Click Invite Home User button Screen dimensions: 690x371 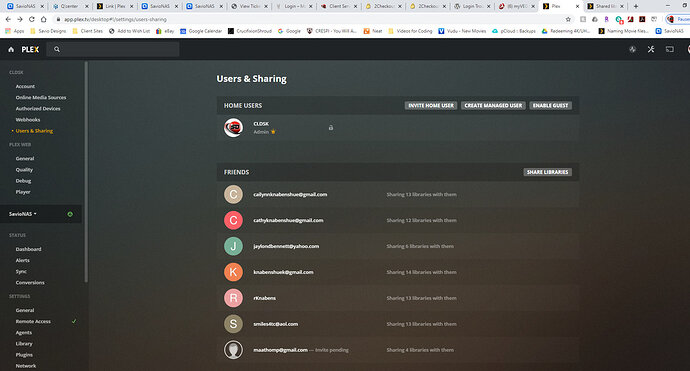(431, 106)
